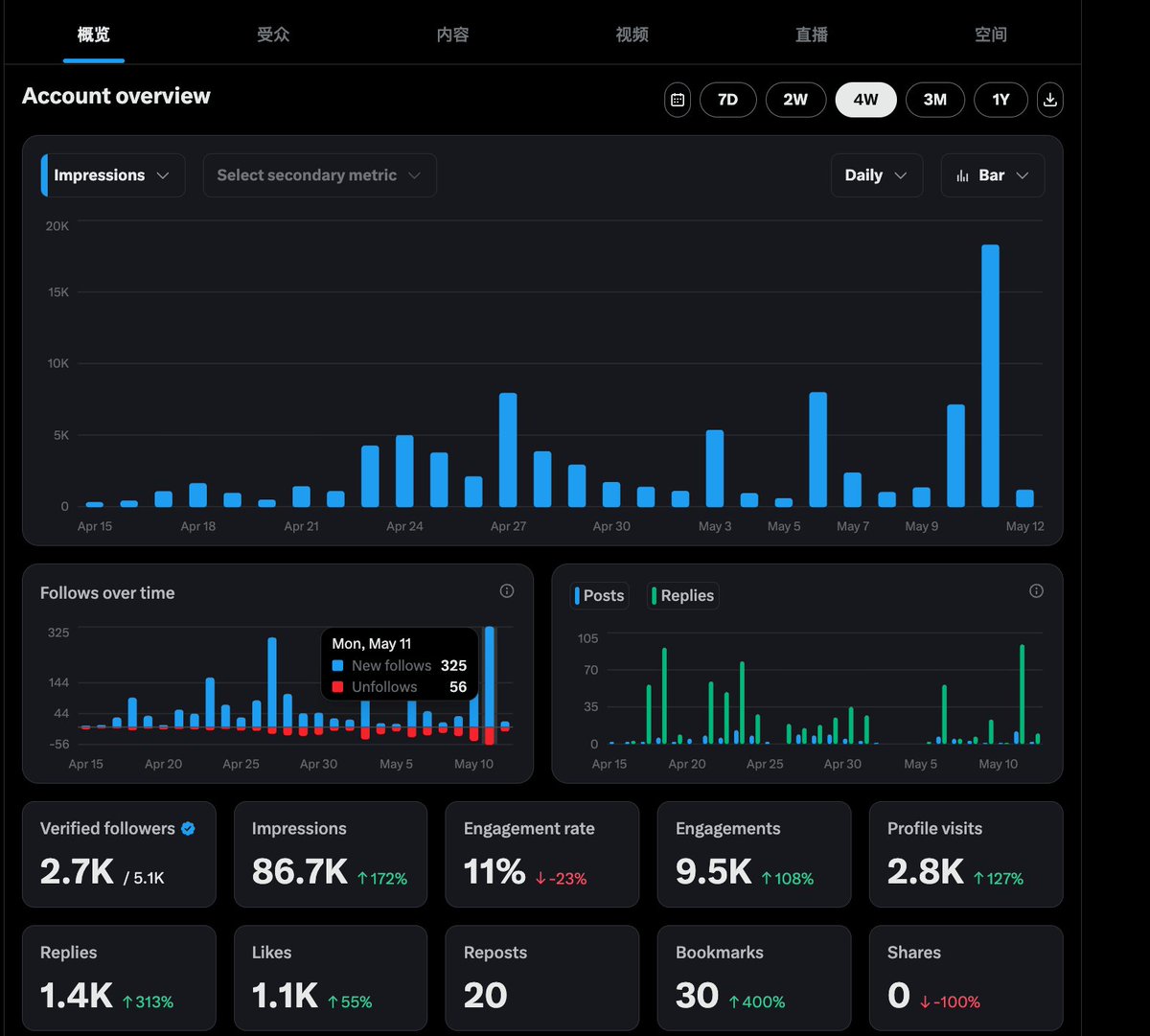Click the Follows over time title
The width and height of the screenshot is (1150, 1036).
click(x=107, y=593)
